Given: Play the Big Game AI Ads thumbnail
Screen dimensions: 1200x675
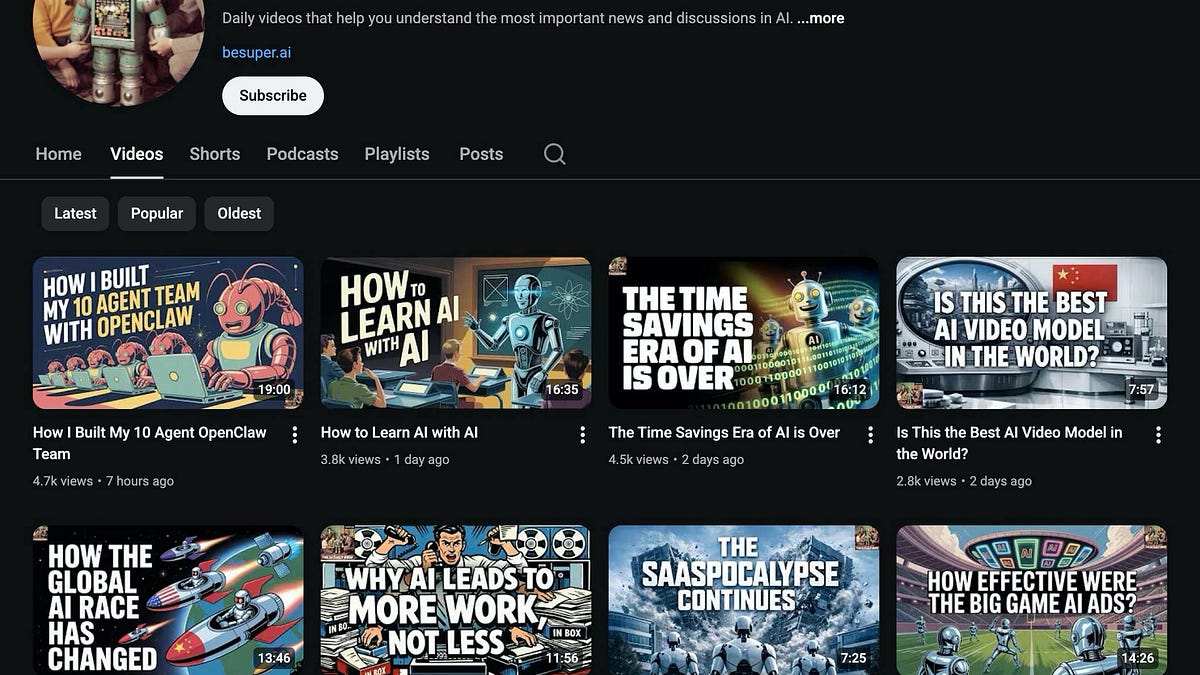Looking at the screenshot, I should tap(1032, 600).
